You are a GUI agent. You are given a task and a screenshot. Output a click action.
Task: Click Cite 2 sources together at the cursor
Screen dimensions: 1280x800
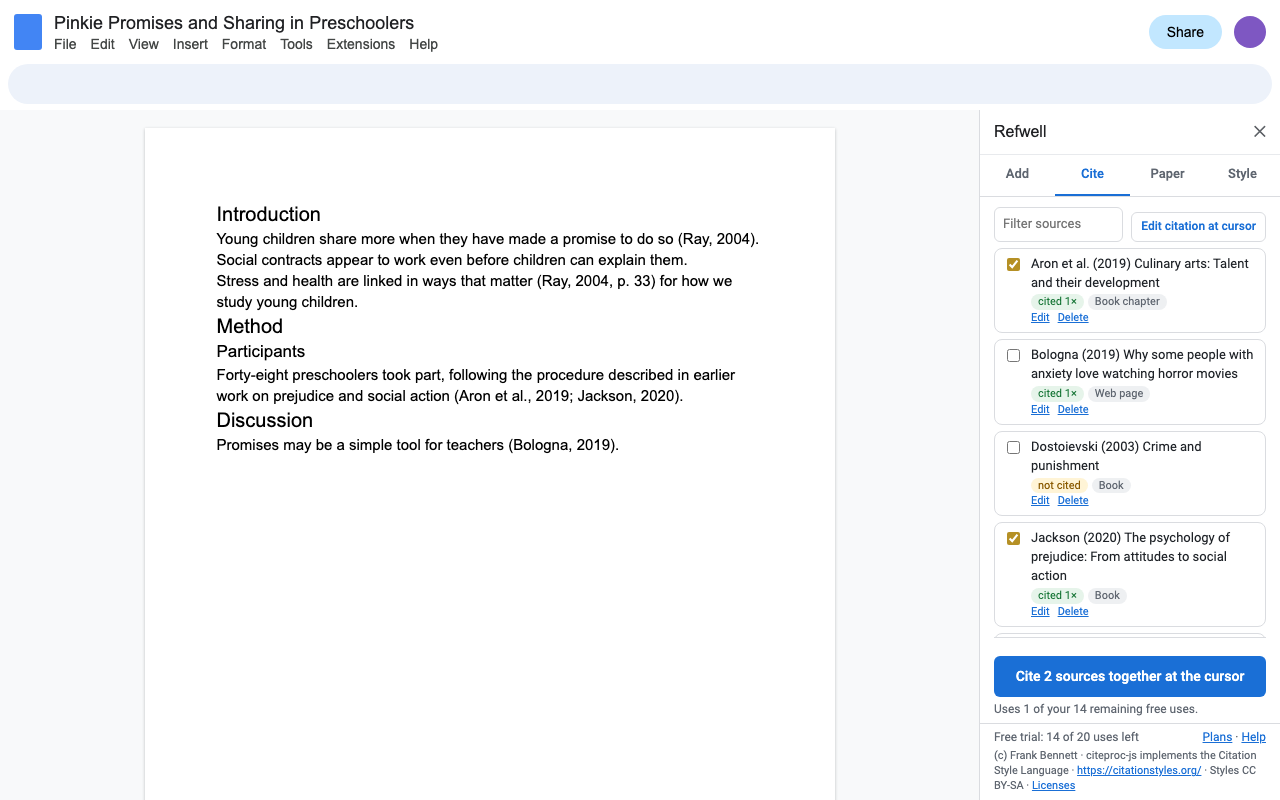pos(1130,676)
